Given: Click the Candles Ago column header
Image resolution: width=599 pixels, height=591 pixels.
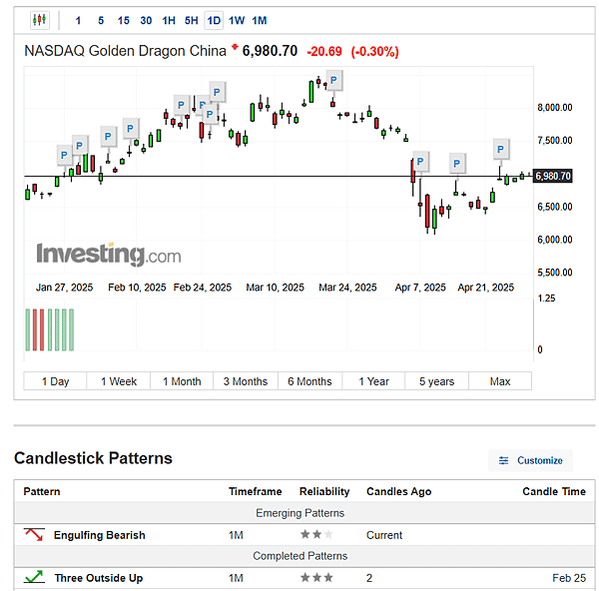Looking at the screenshot, I should [x=399, y=491].
